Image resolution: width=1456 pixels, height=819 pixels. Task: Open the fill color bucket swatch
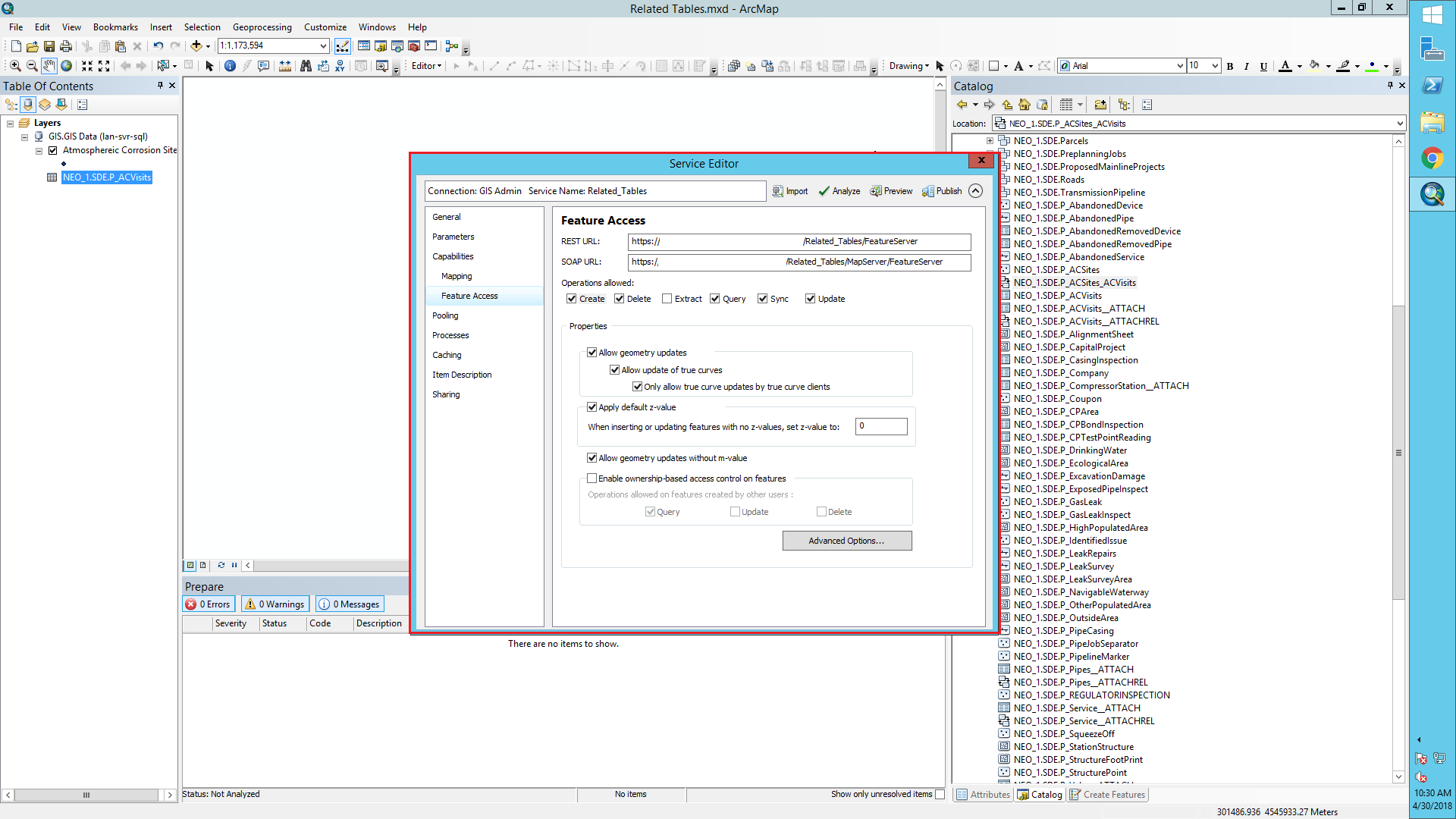point(1314,66)
